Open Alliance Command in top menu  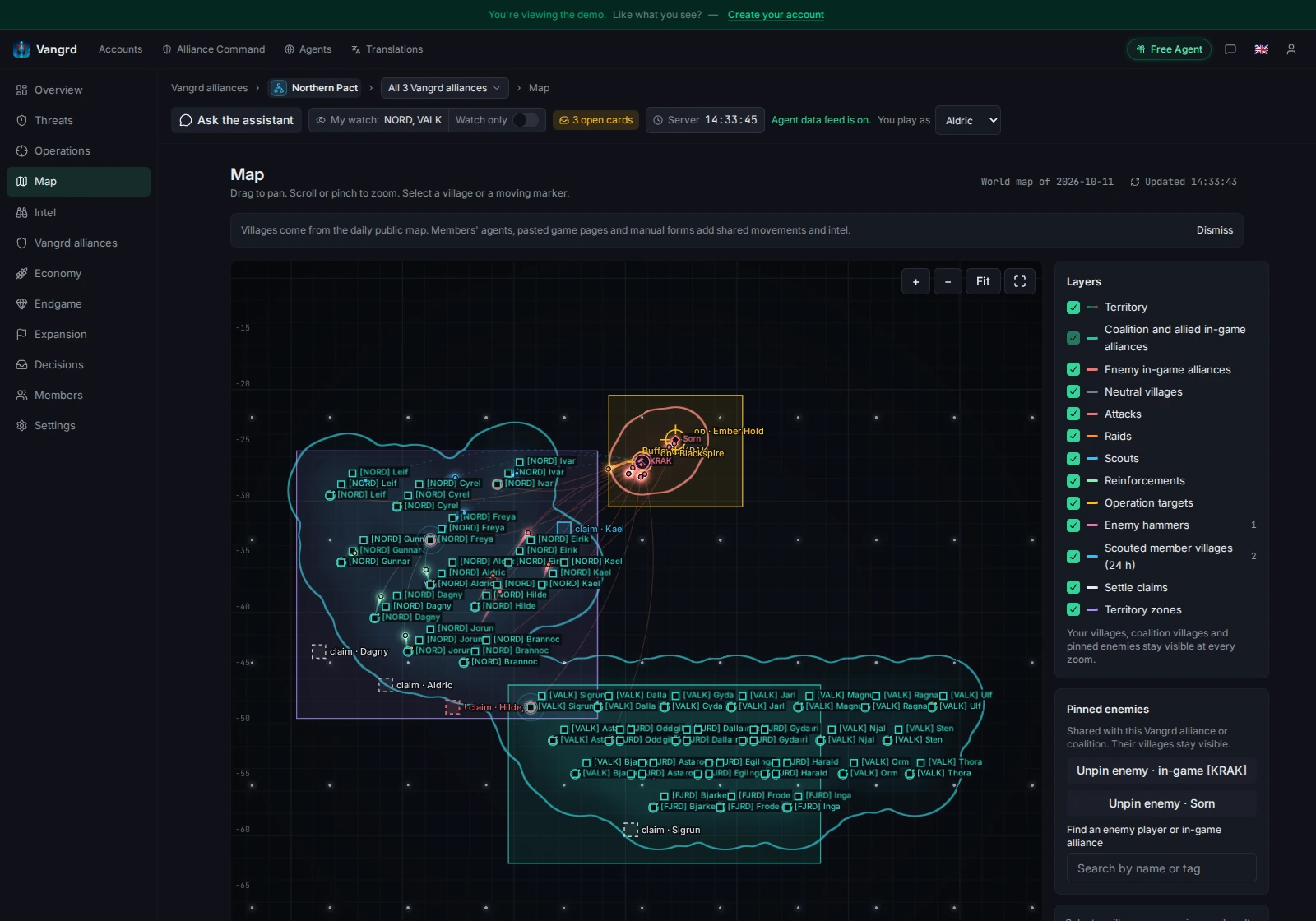click(214, 49)
